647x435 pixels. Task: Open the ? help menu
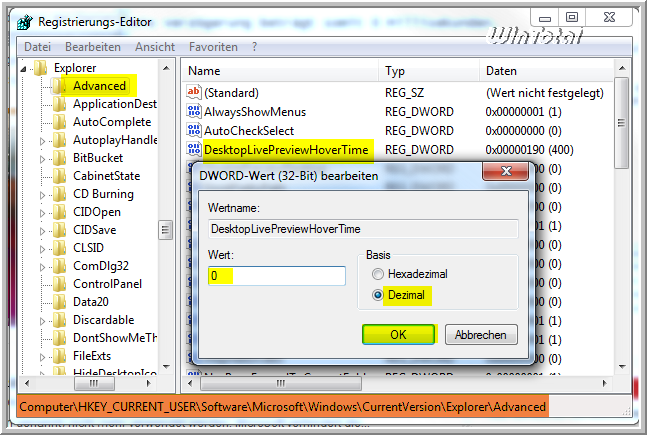[255, 47]
